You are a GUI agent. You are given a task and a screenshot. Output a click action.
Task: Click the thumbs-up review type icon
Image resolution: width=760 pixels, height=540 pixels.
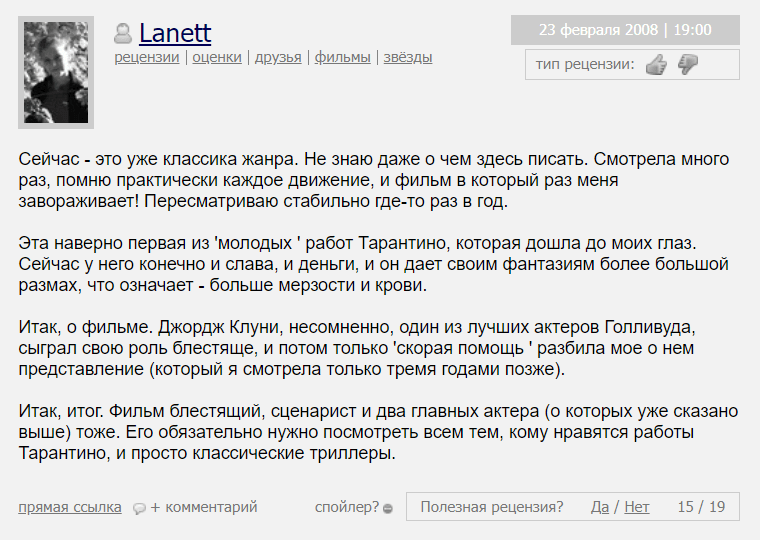656,64
